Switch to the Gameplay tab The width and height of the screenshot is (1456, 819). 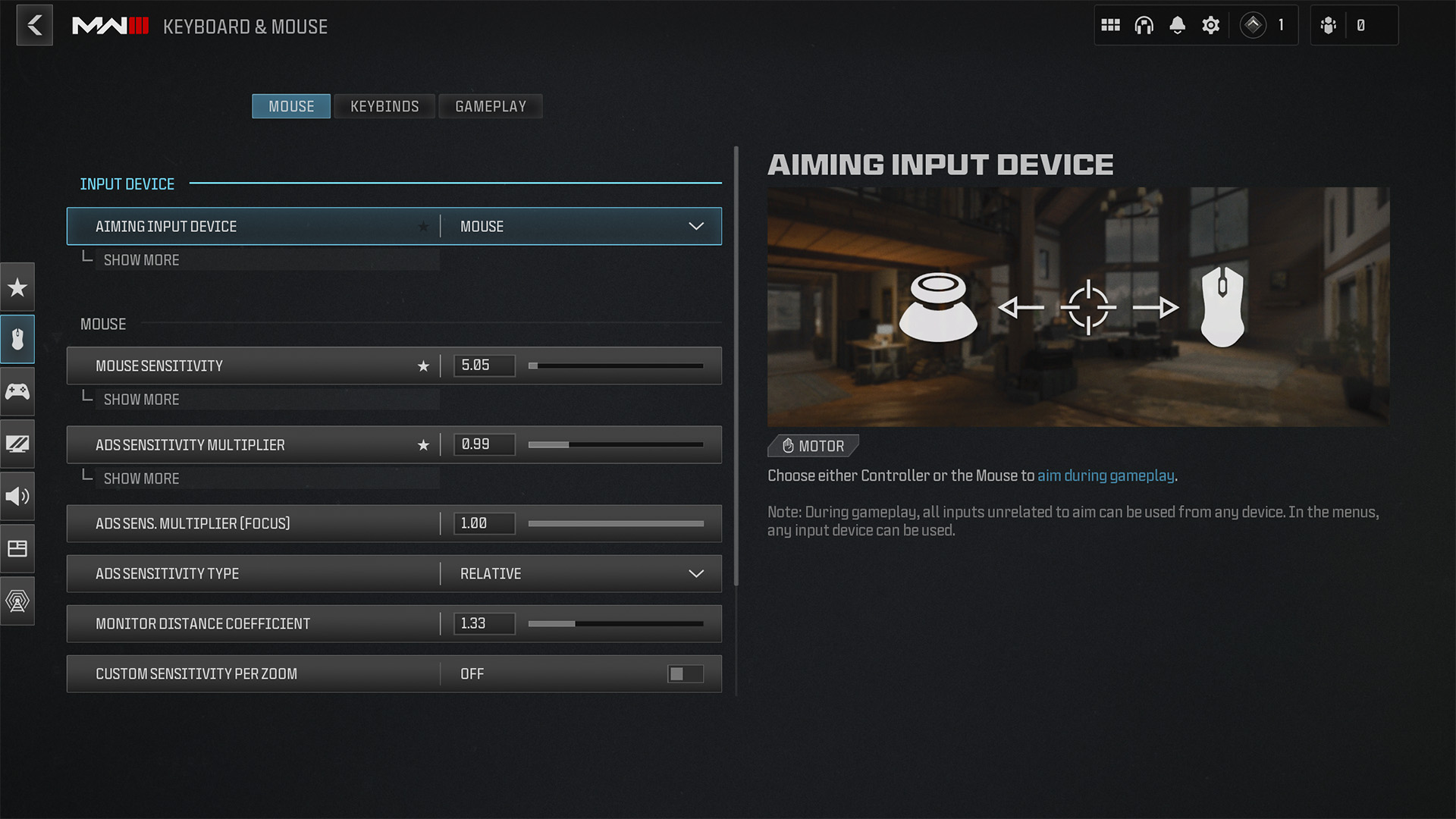(x=491, y=106)
